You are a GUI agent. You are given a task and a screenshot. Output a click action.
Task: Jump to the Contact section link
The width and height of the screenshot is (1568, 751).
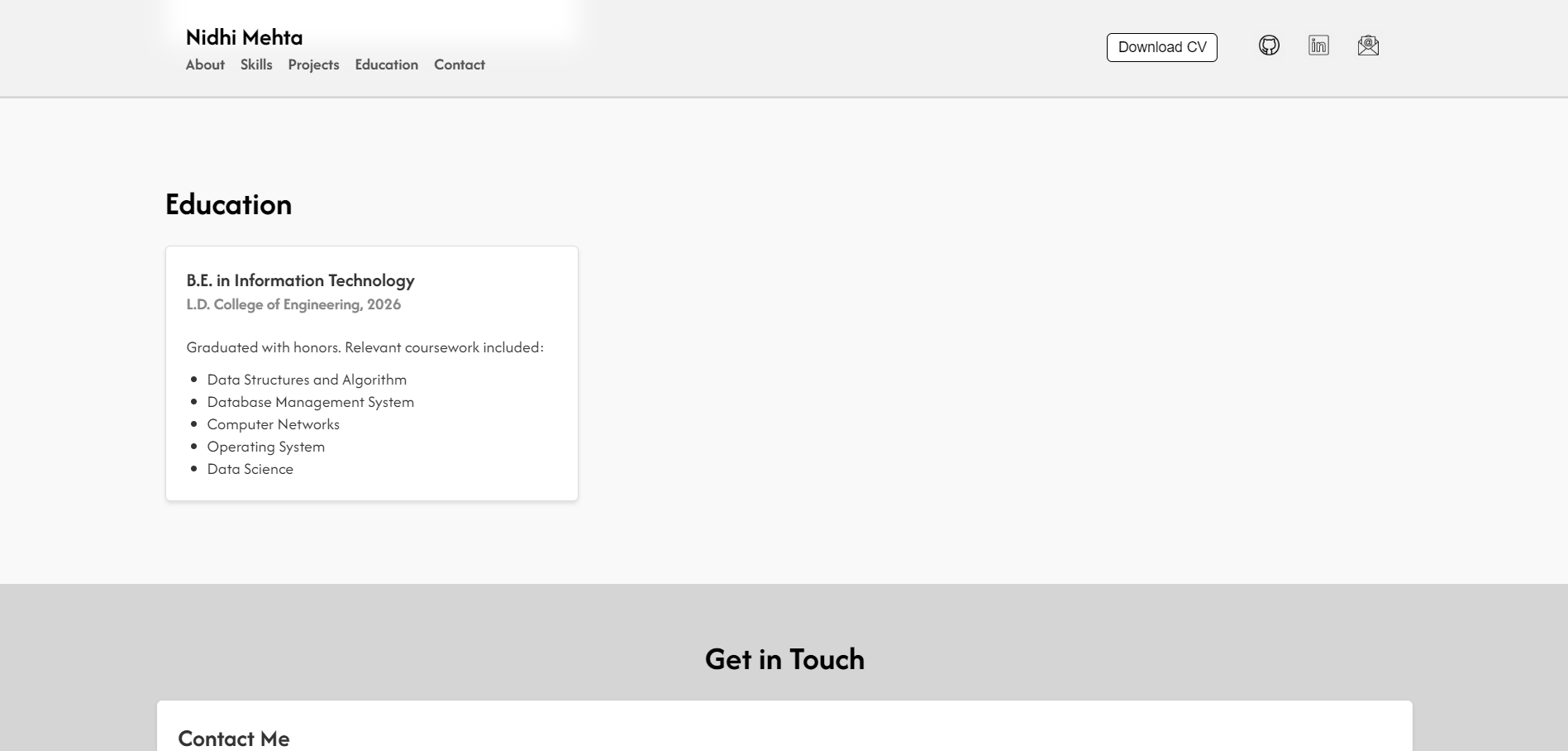pyautogui.click(x=460, y=65)
